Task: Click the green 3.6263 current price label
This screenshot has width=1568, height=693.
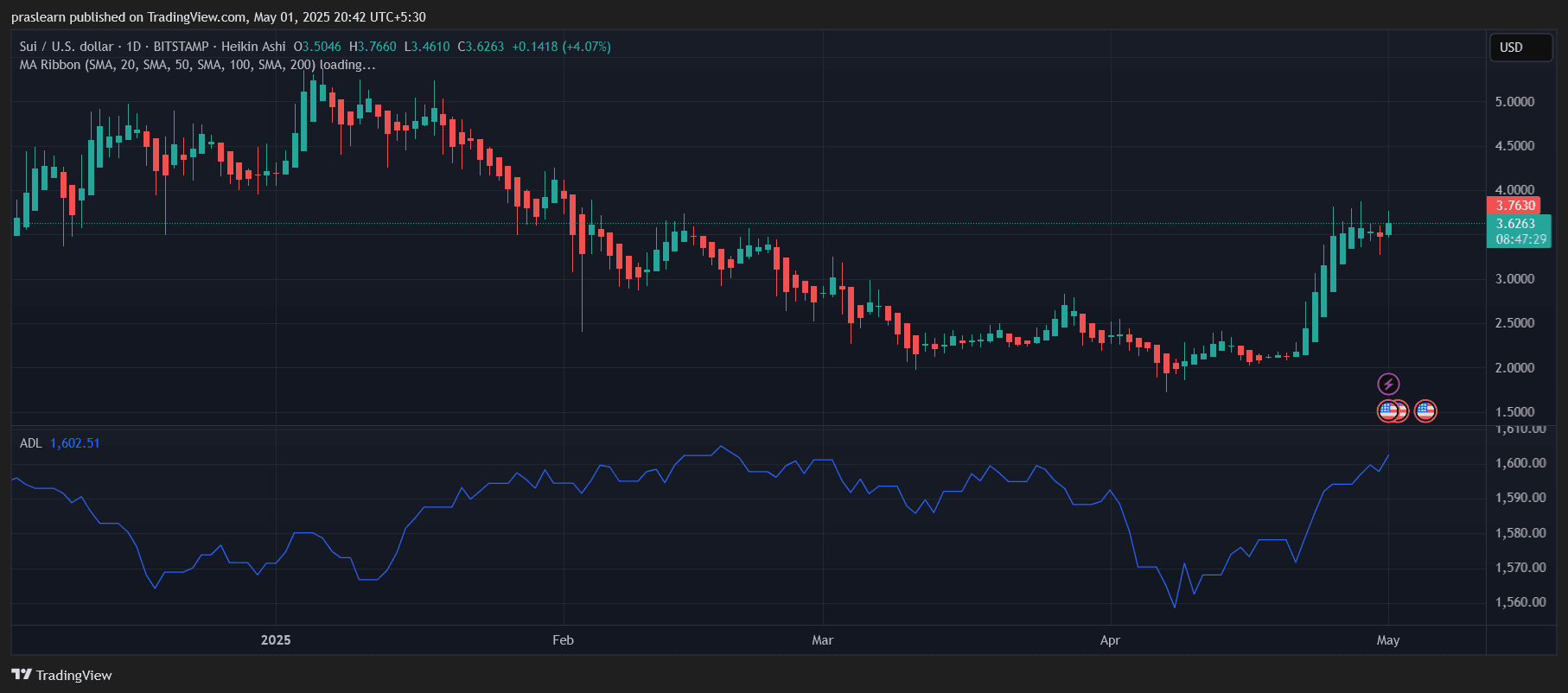Action: click(1515, 224)
